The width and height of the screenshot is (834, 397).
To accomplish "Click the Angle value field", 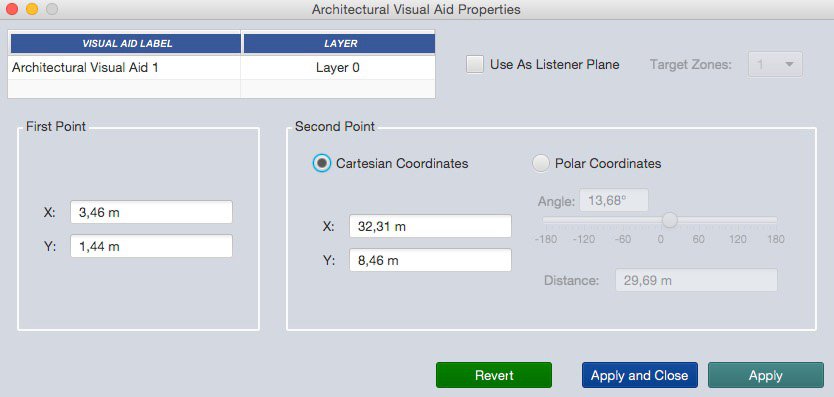I will coord(614,200).
